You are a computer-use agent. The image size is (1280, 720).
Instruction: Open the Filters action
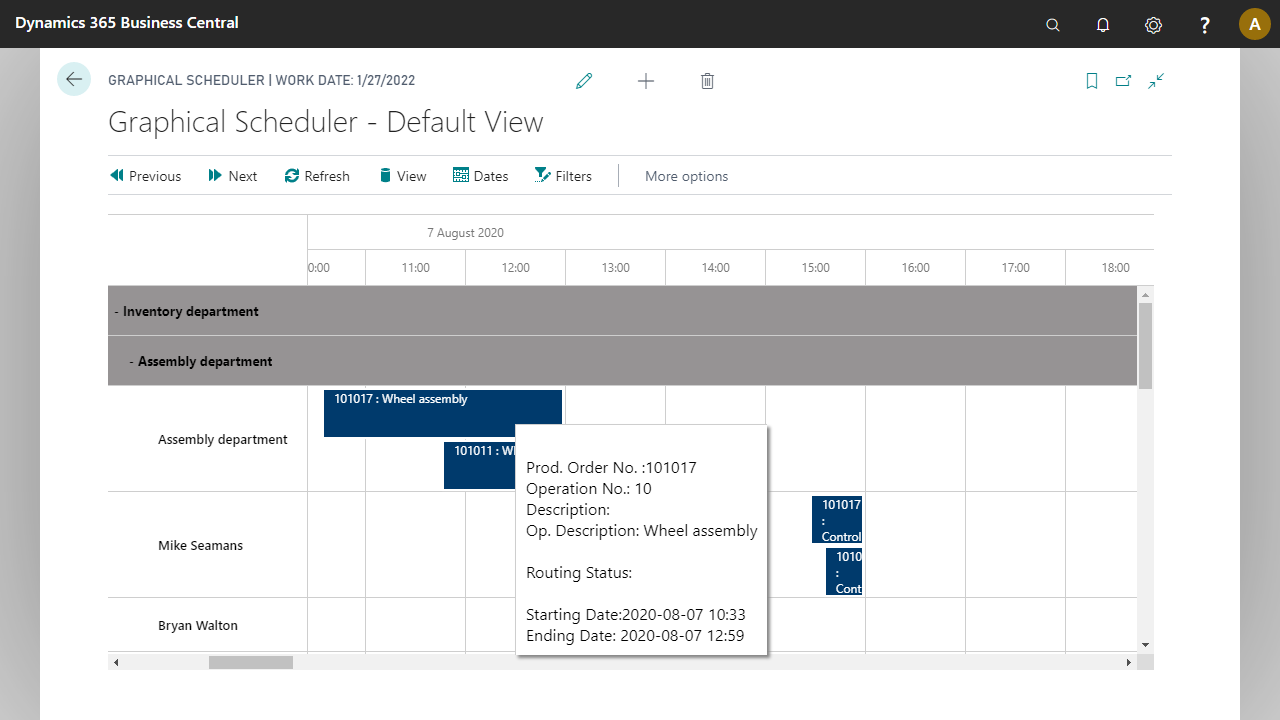click(563, 176)
